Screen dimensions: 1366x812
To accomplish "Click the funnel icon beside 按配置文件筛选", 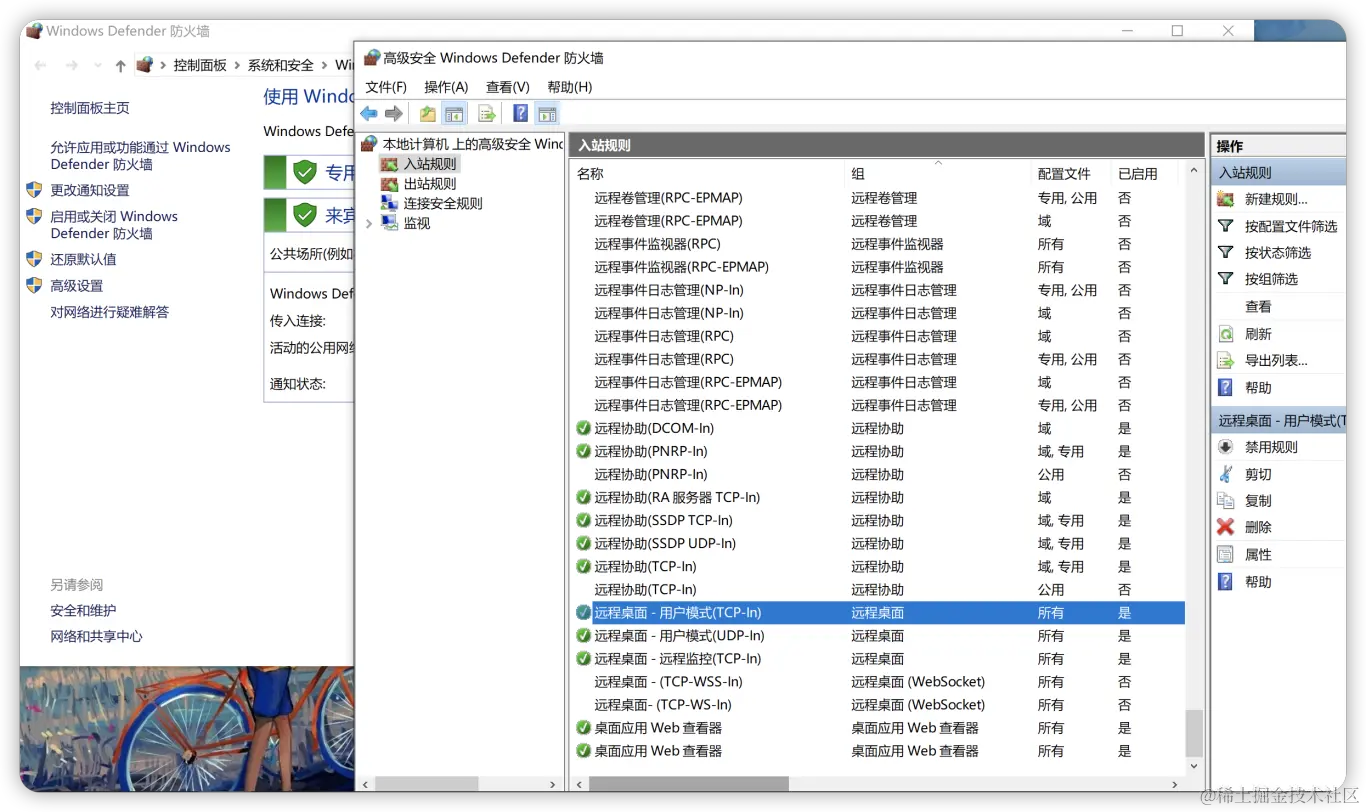I will pos(1226,226).
